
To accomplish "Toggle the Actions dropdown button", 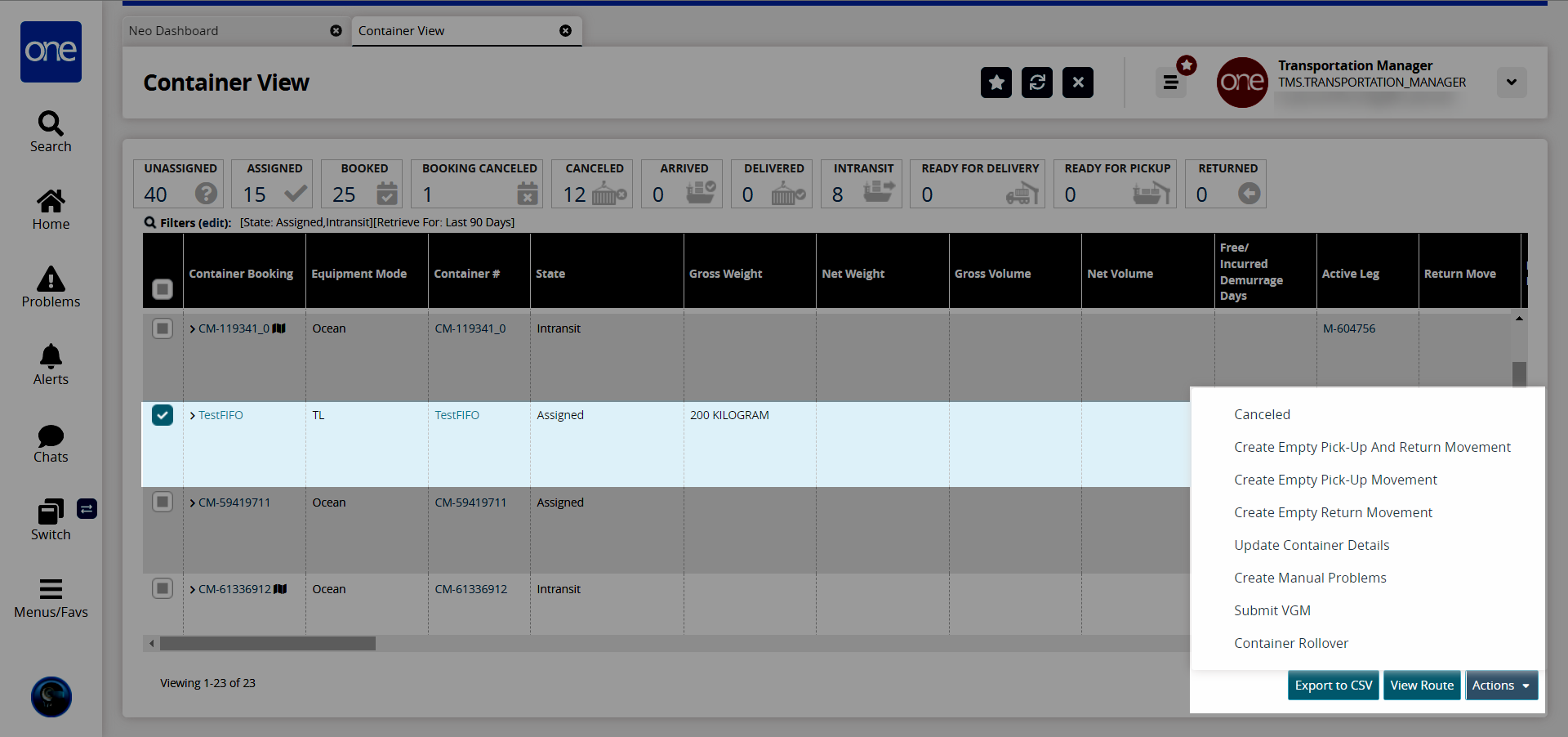I will pyautogui.click(x=1502, y=686).
